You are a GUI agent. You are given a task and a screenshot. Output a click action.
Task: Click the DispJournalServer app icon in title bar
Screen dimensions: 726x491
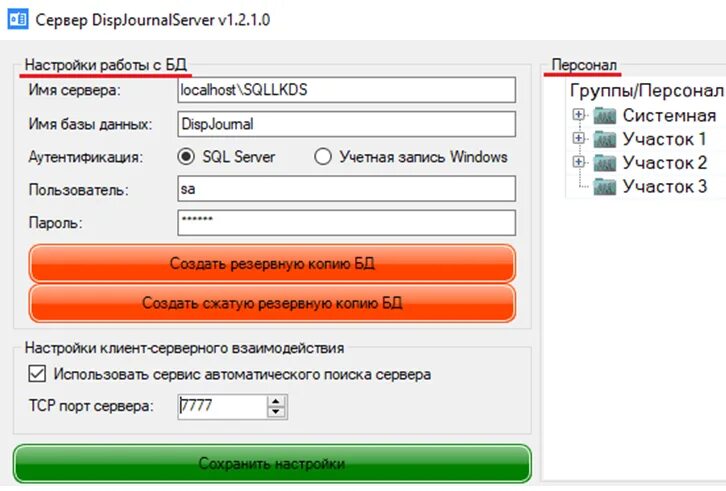click(x=18, y=19)
